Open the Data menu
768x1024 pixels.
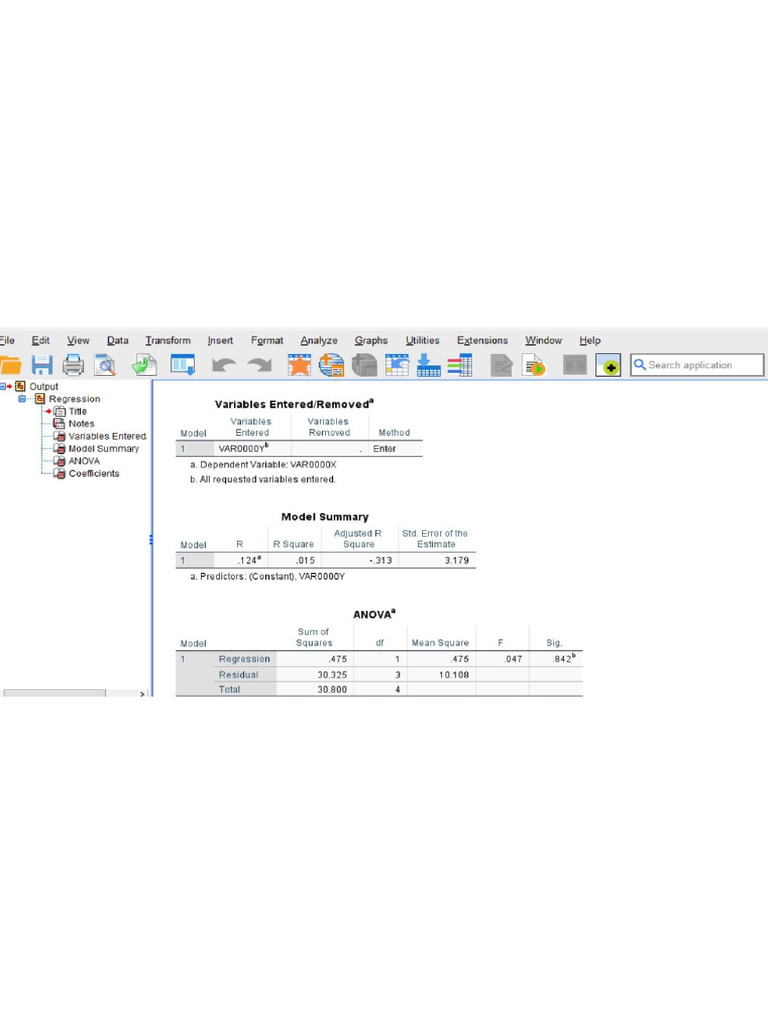pos(118,340)
